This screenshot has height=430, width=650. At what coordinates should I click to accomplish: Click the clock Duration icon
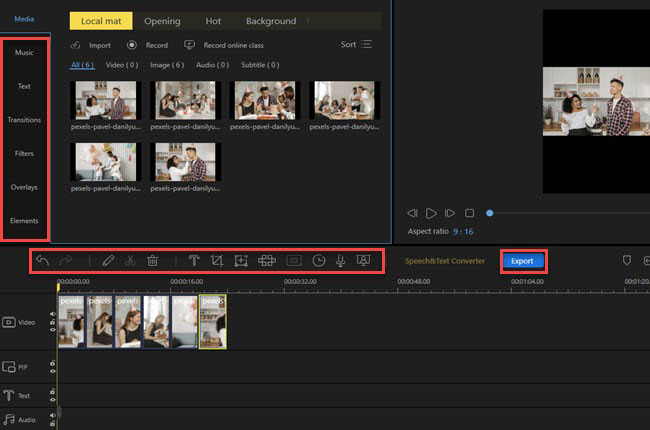click(319, 260)
